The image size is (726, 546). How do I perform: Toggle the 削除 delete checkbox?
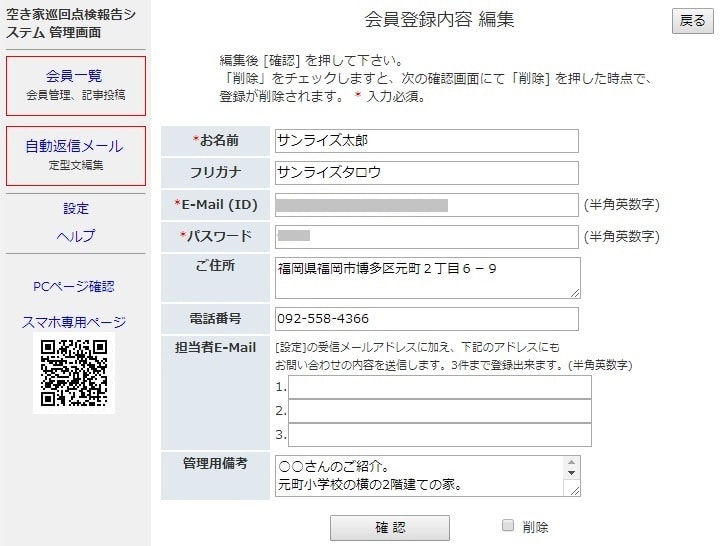click(x=508, y=525)
